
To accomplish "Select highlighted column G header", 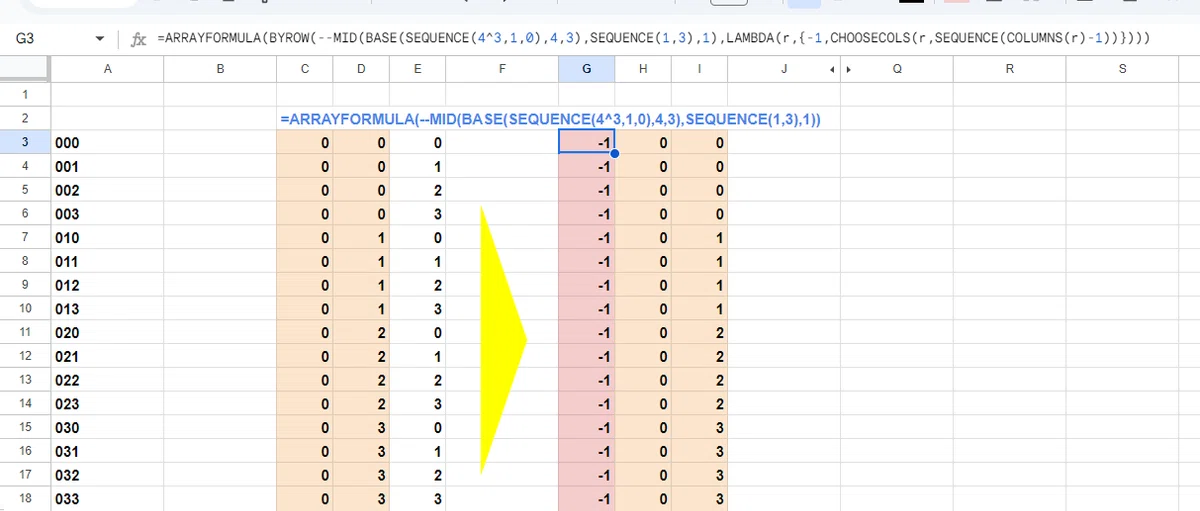I will (586, 69).
